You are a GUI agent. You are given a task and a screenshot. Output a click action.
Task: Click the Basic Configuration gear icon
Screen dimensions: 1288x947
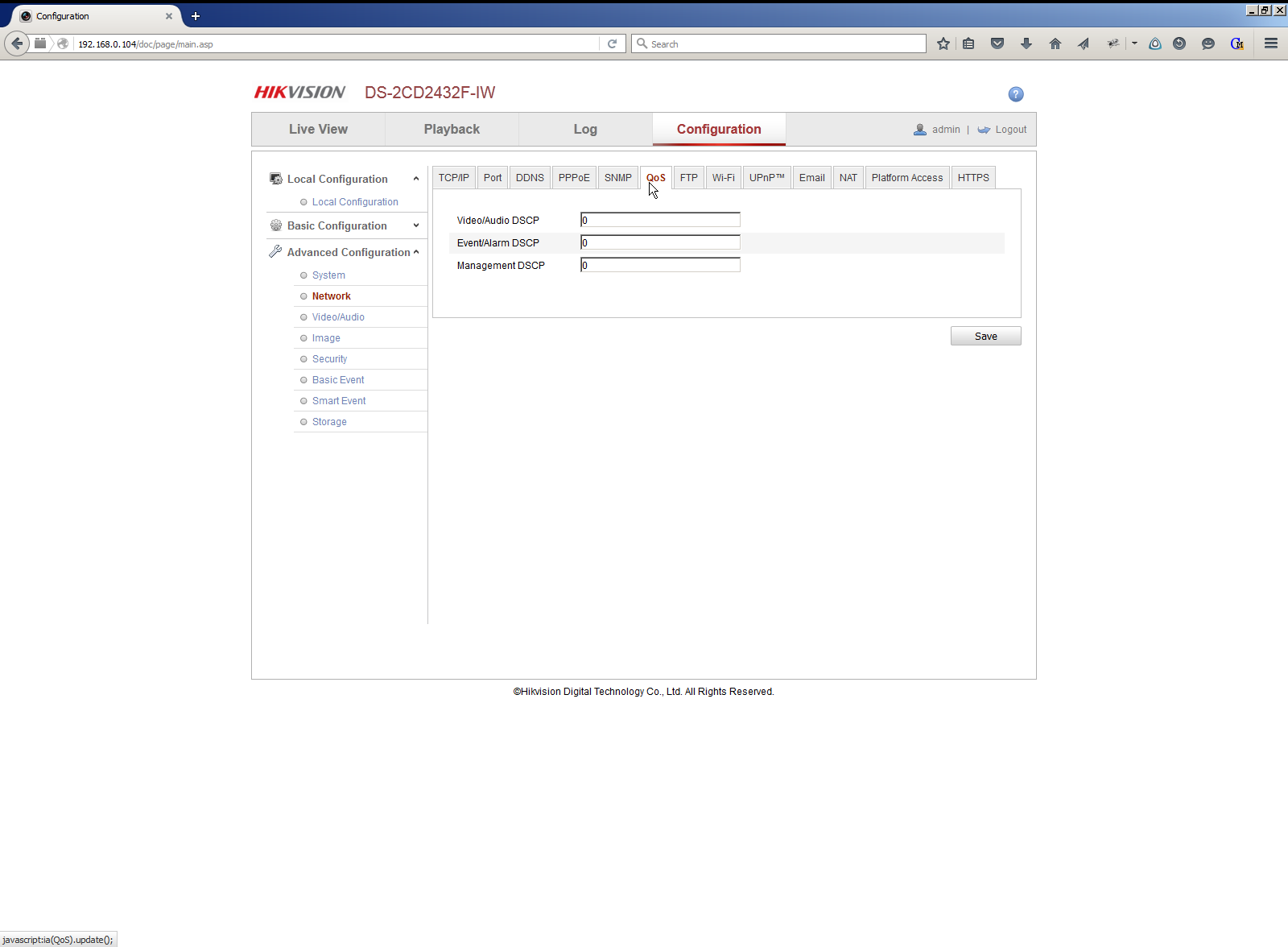pos(276,225)
